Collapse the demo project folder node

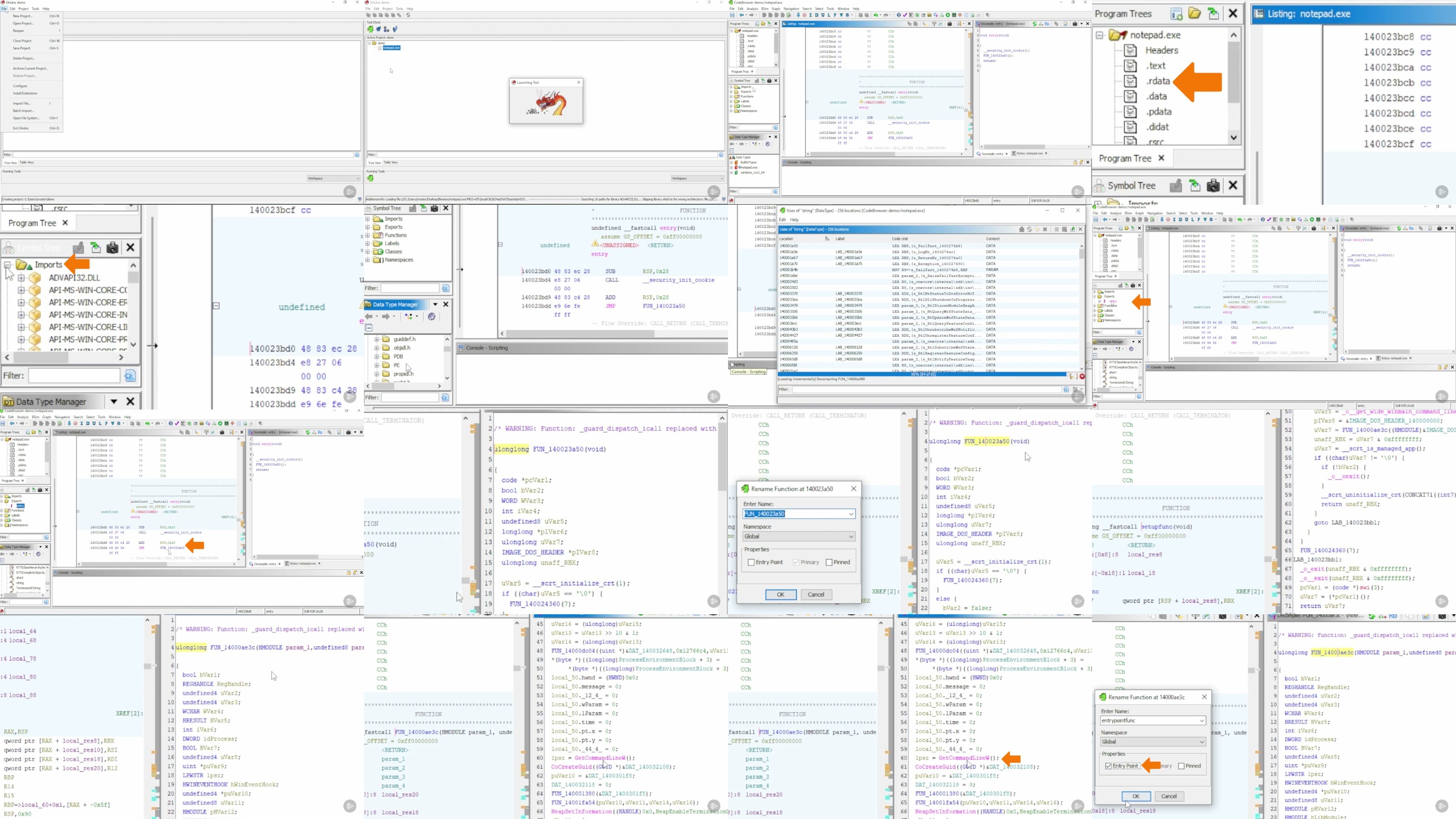coord(369,43)
